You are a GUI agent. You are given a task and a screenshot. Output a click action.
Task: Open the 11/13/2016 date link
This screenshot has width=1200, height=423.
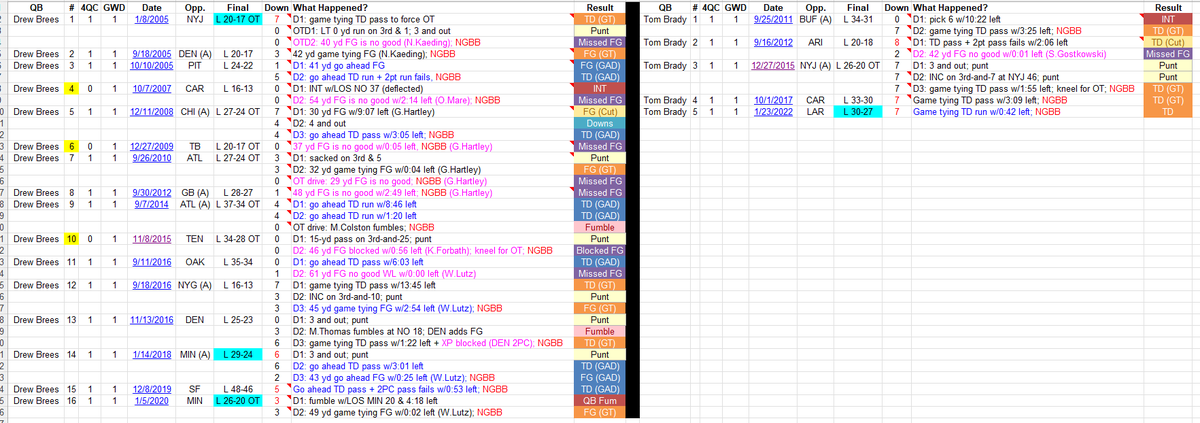coord(150,319)
